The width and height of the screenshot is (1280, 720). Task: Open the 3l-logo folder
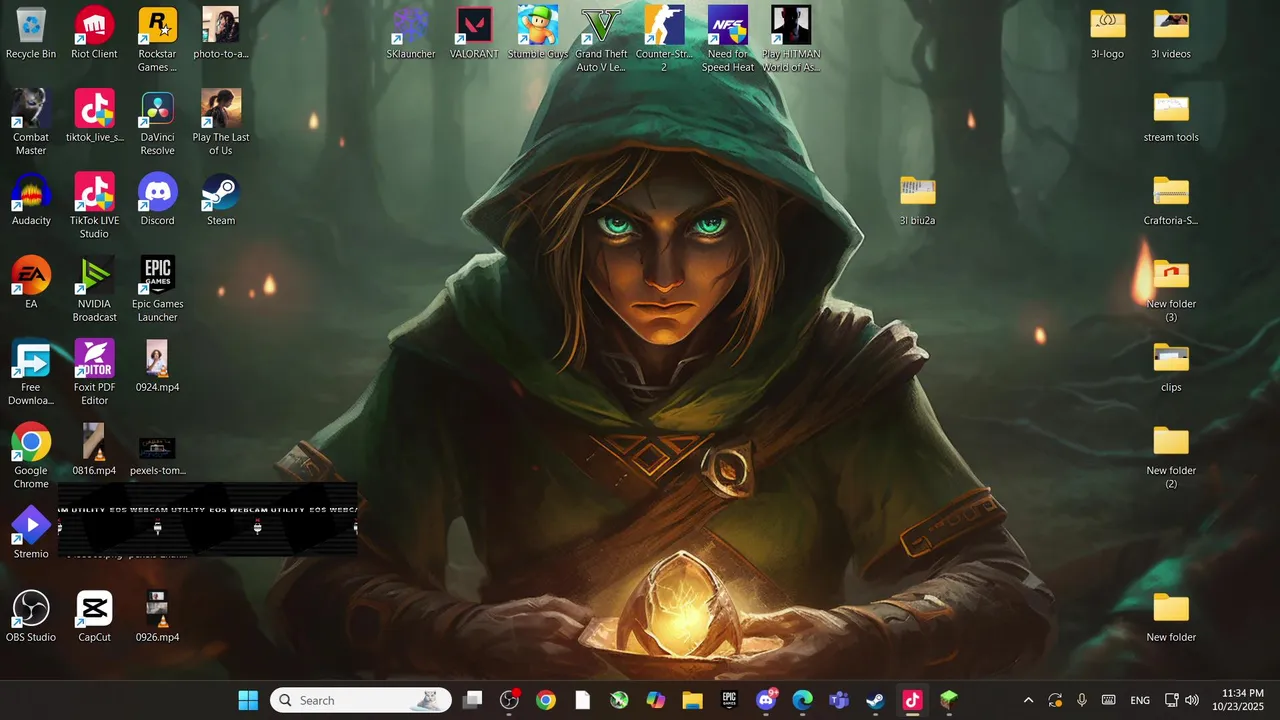click(x=1108, y=33)
